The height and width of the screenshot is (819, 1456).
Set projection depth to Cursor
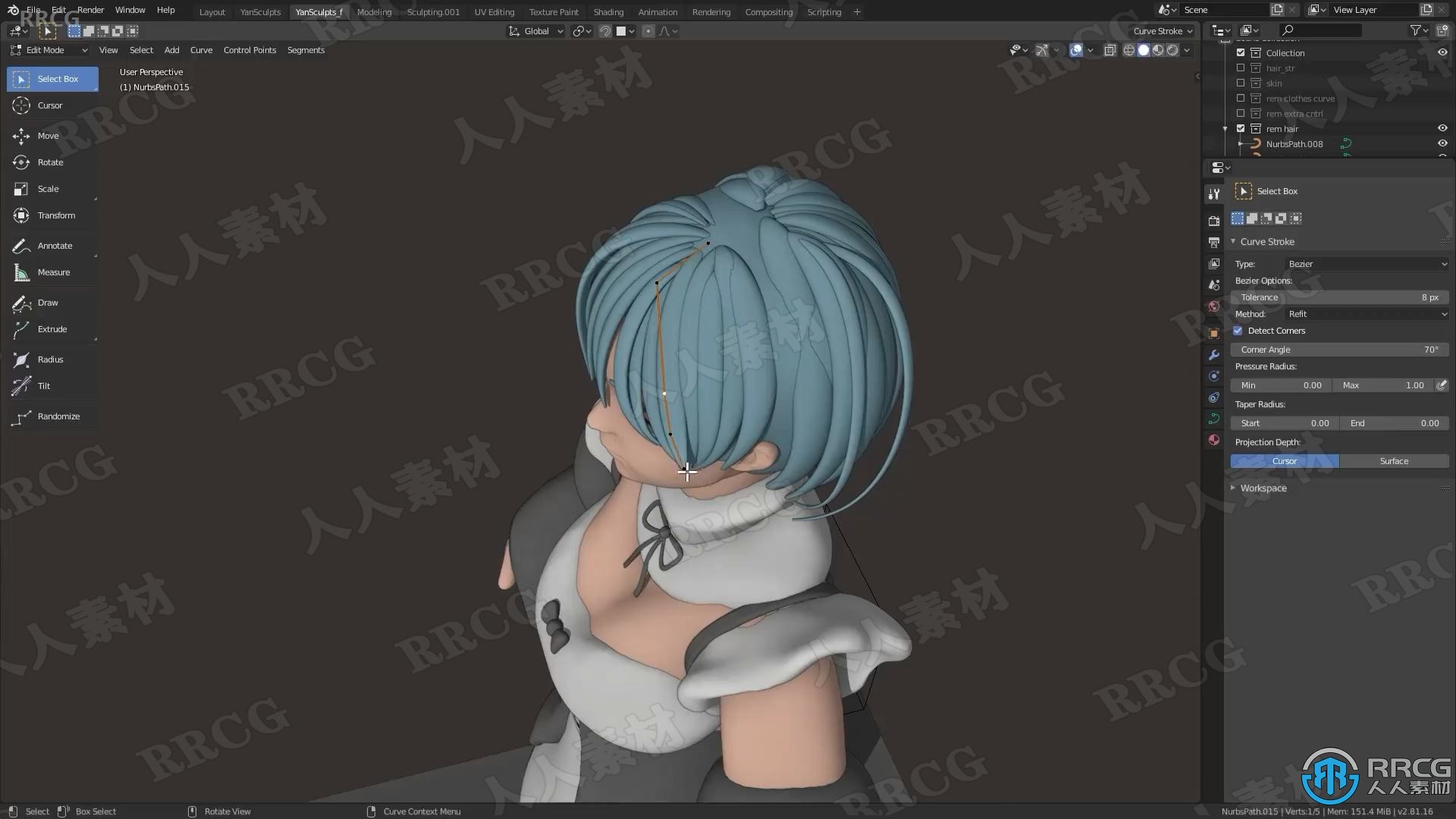click(x=1285, y=461)
